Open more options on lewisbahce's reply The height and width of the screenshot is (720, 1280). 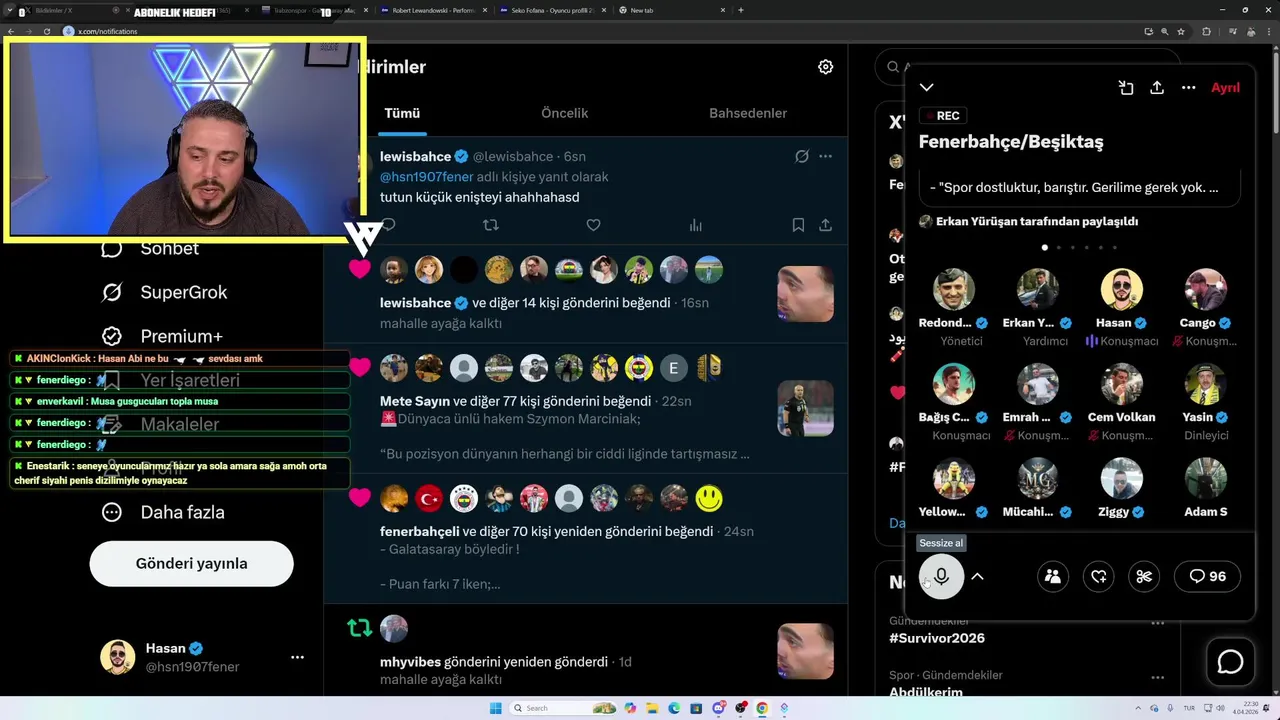point(825,156)
